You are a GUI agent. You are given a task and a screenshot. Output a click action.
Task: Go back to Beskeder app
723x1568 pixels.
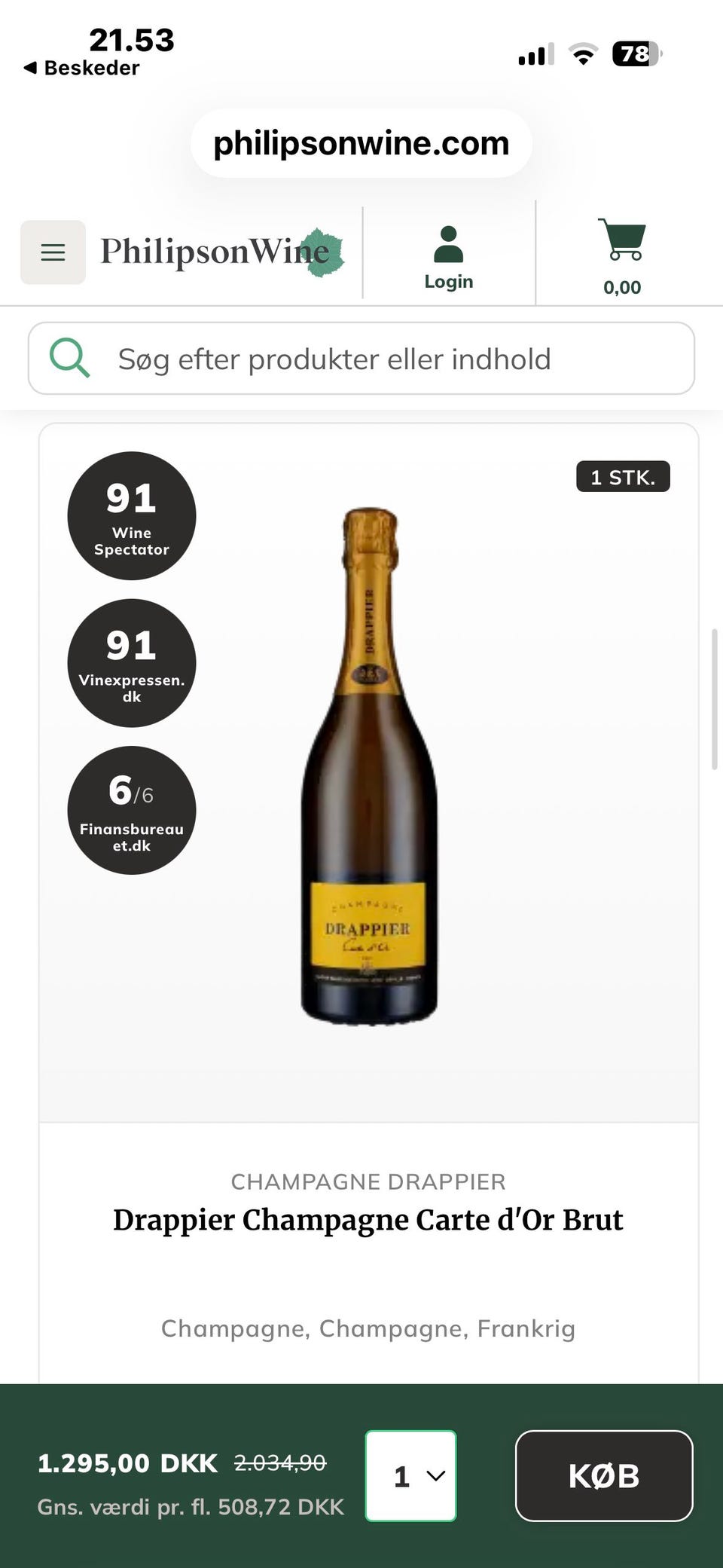tap(82, 68)
